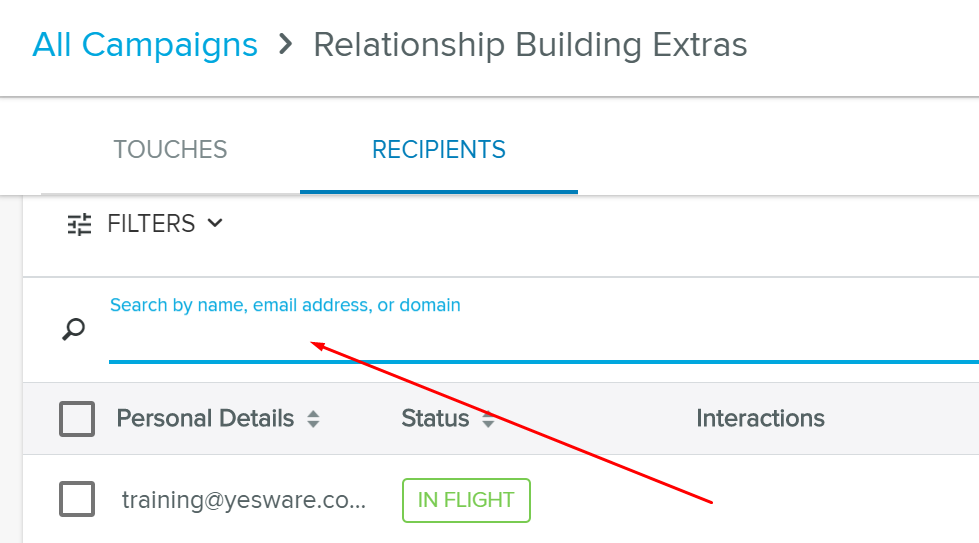Open the training@yesware.co recipient entry
This screenshot has width=979, height=543.
click(x=244, y=500)
